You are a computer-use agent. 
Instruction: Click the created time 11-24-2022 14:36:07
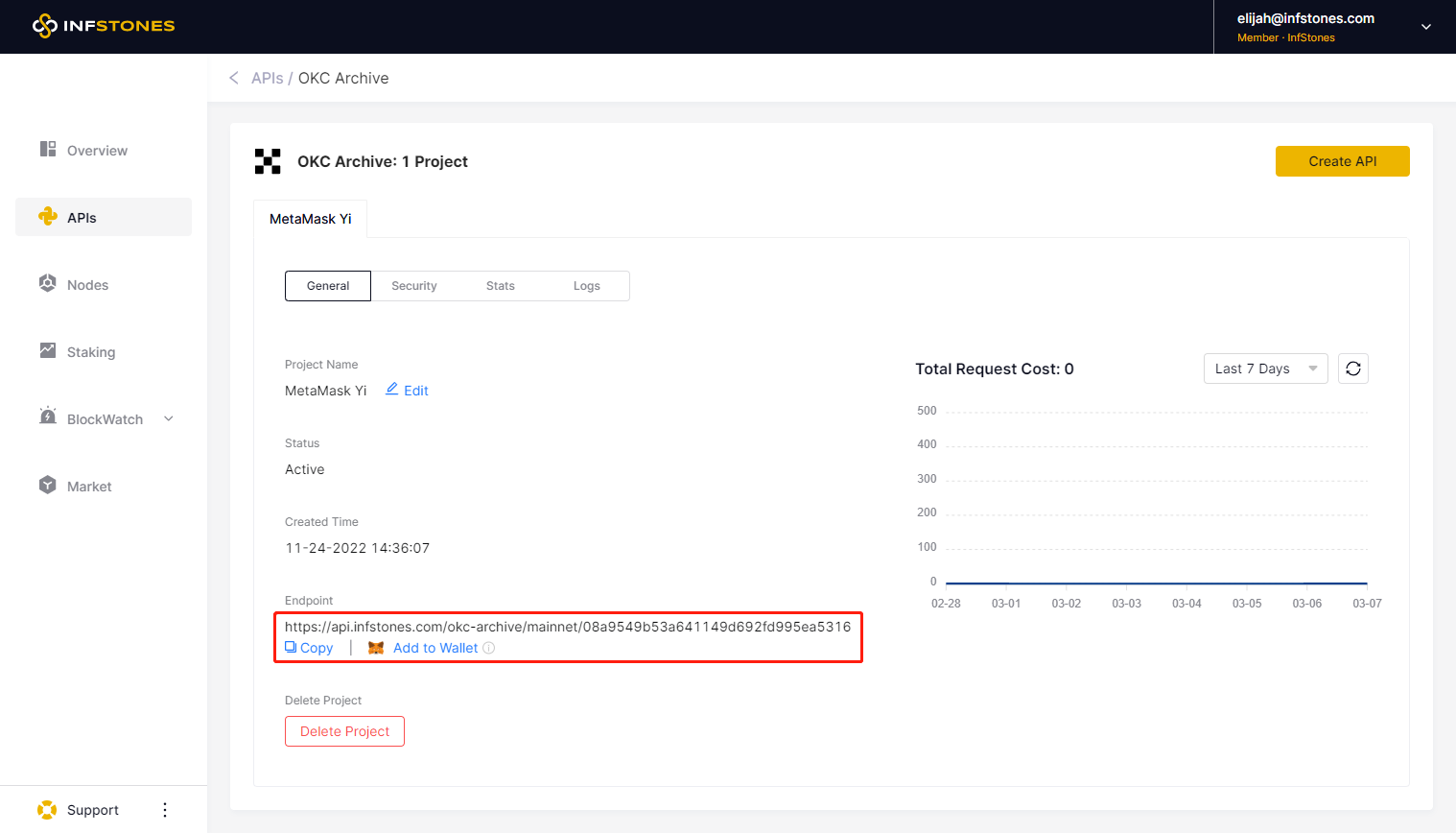click(358, 548)
